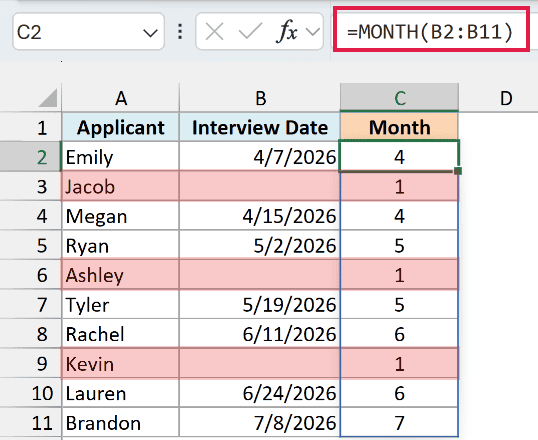Screen dimensions: 538x440
Task: Click the Month header cell
Action: click(399, 127)
